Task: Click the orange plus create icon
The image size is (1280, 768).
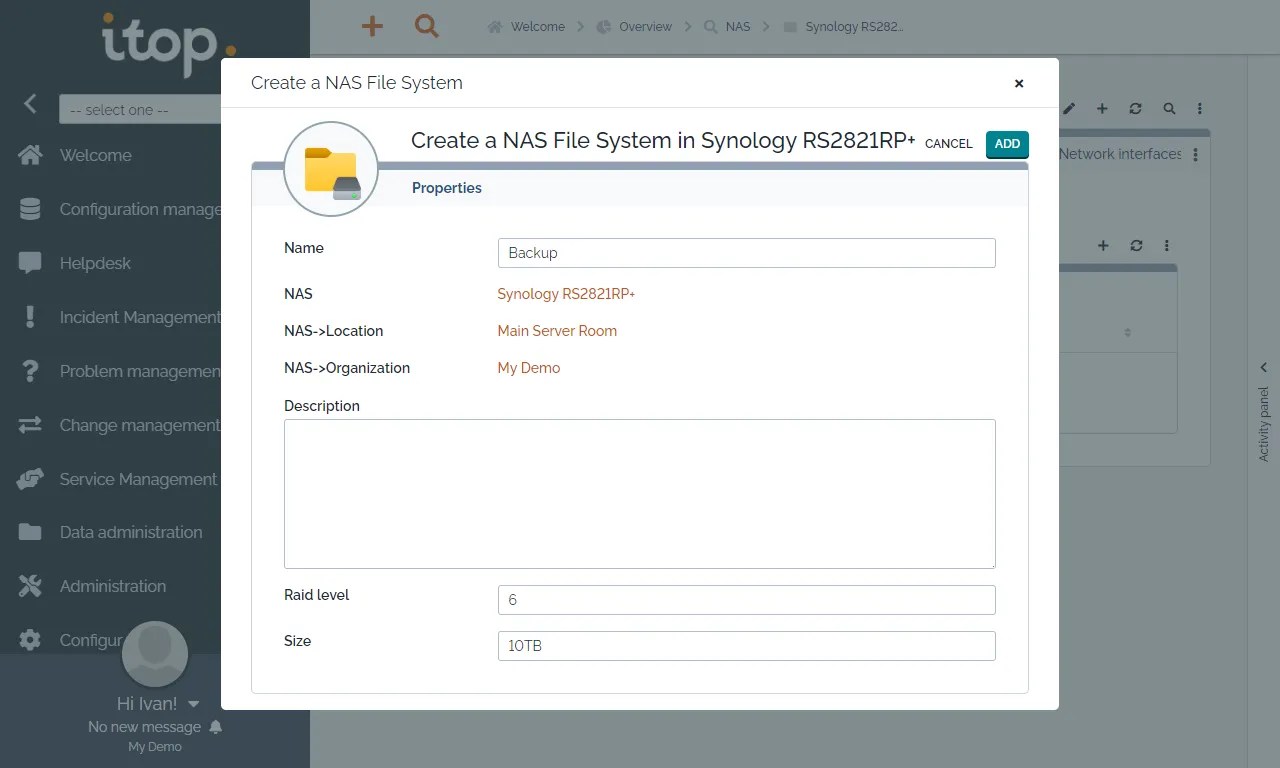Action: [x=372, y=26]
